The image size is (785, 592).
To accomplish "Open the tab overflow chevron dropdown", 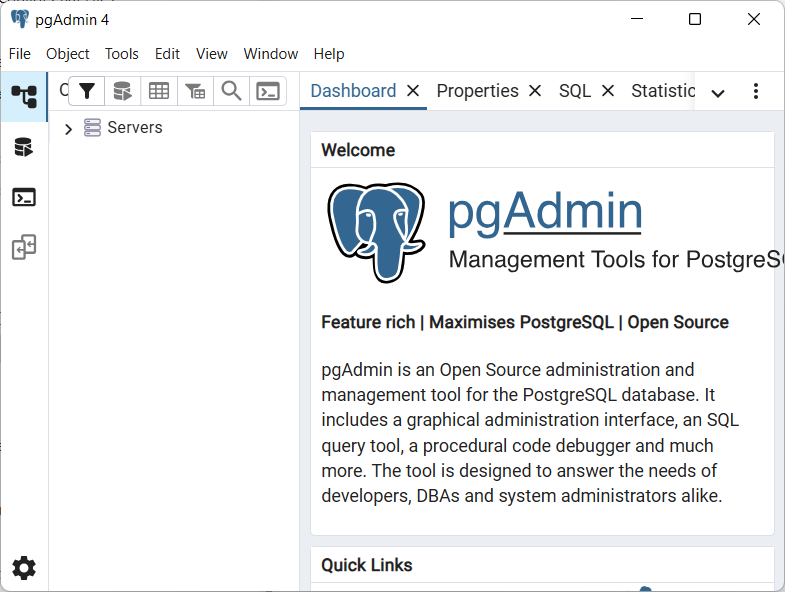I will point(718,93).
